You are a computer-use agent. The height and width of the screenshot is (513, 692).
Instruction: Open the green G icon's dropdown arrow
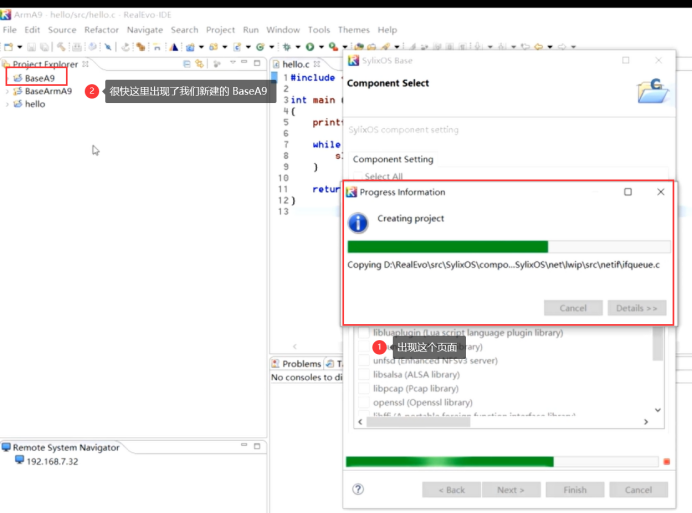(271, 47)
